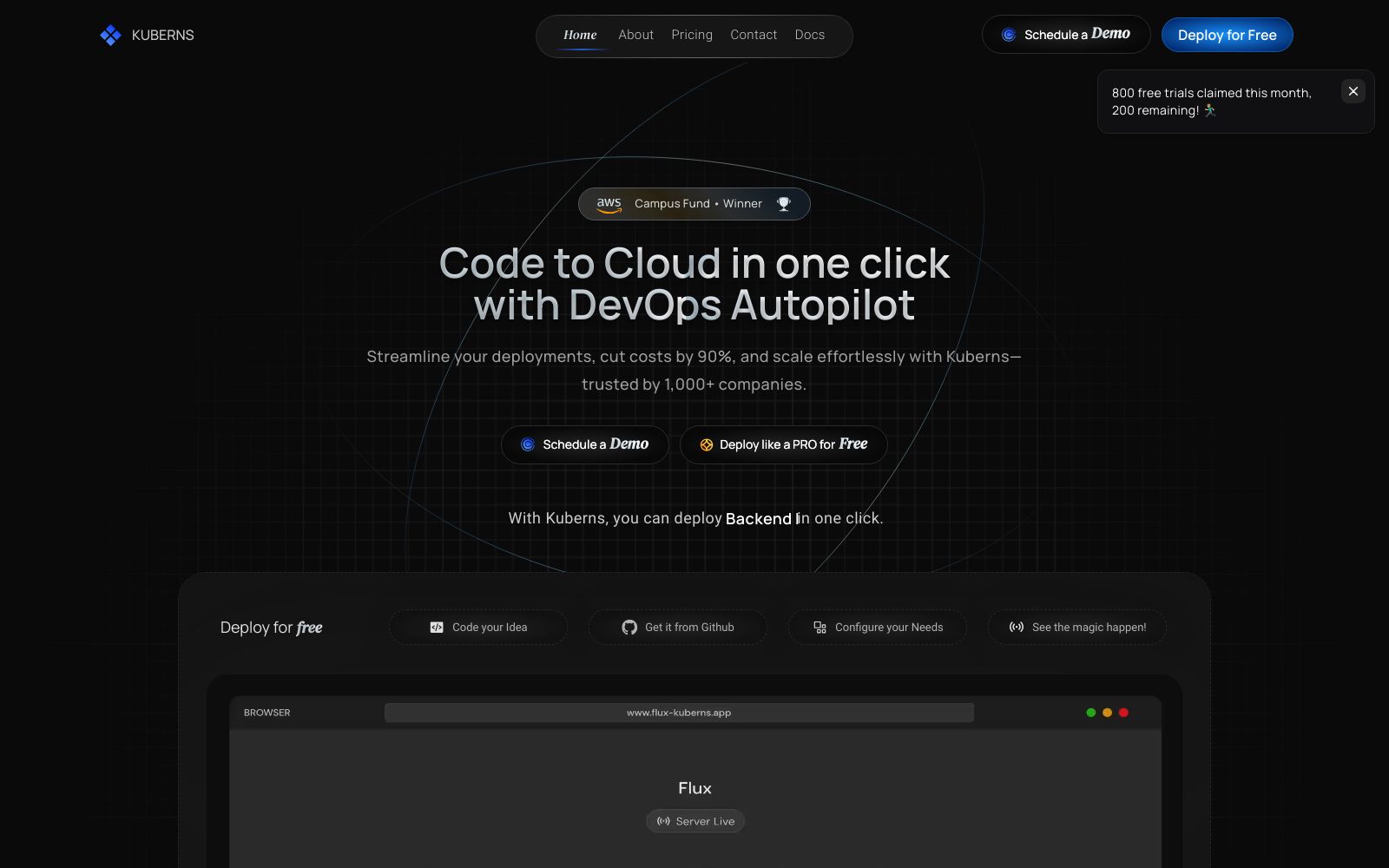Open the Docs link
Screen dimensions: 1389x868
(x=810, y=35)
